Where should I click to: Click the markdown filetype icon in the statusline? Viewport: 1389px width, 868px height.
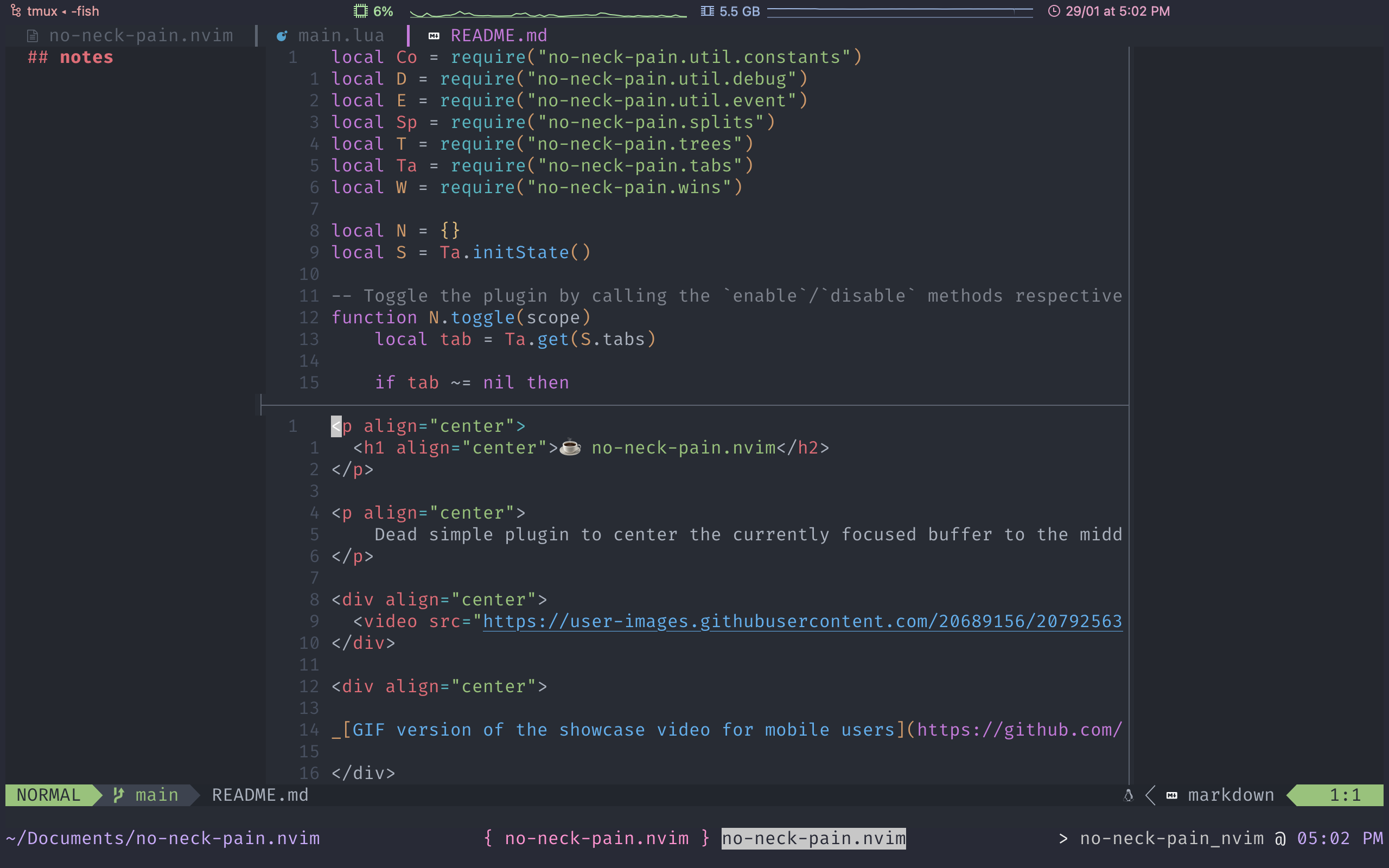tap(1172, 795)
